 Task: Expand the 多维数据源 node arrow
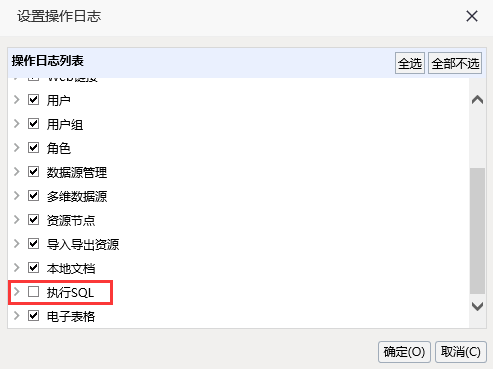click(x=16, y=196)
